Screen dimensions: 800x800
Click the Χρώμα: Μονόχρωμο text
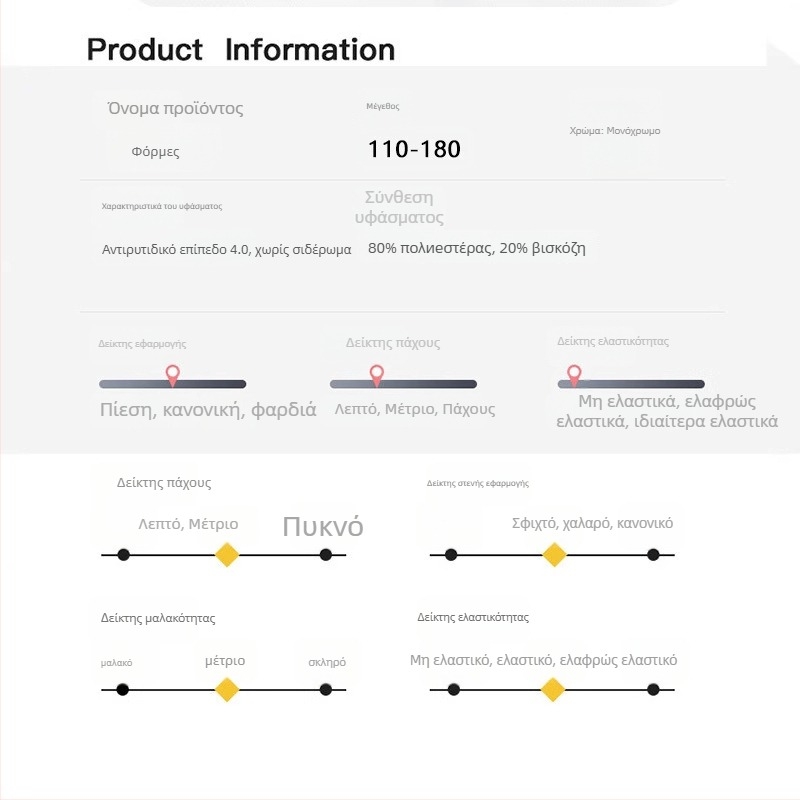tap(614, 131)
